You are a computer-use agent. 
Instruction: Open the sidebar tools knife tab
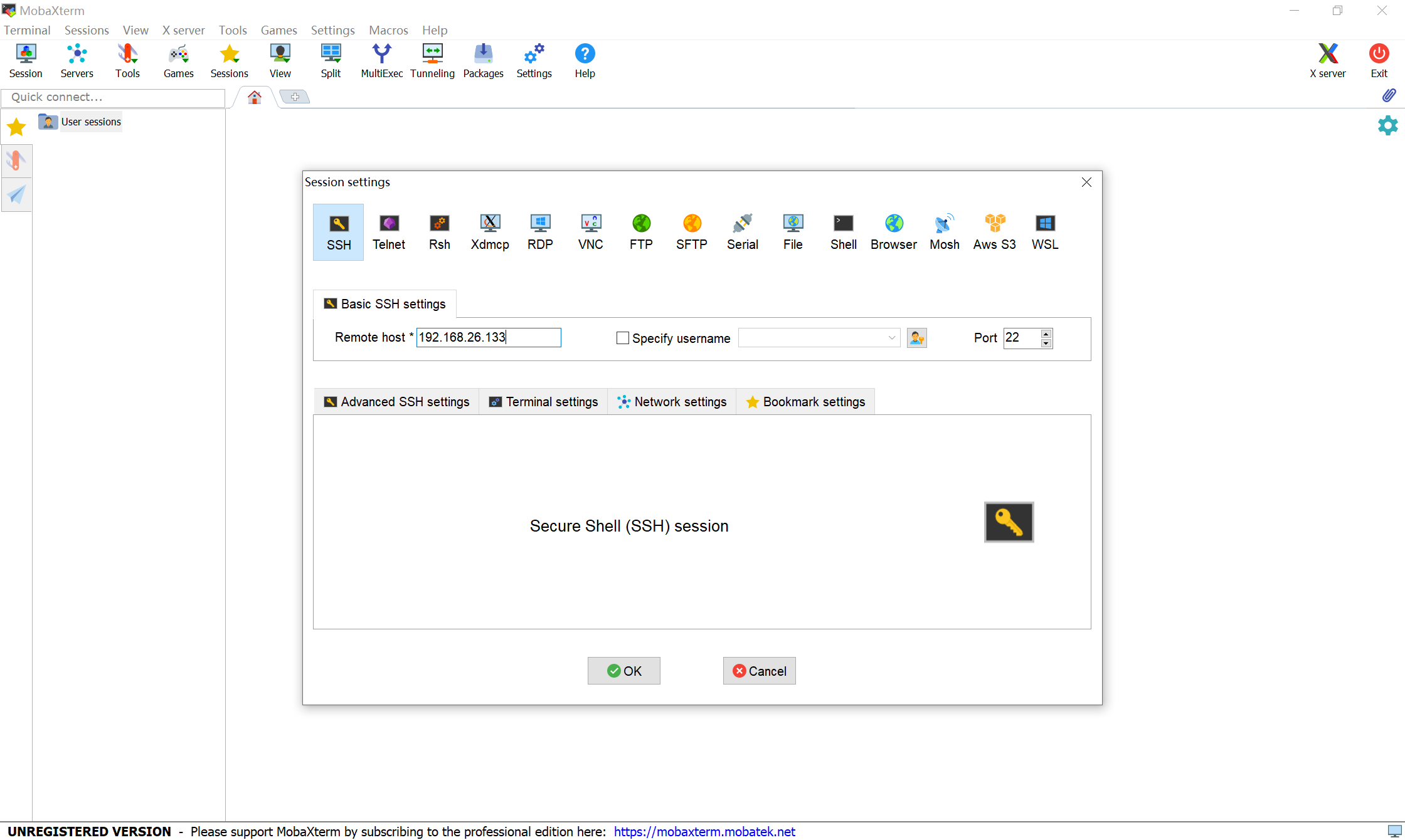(x=16, y=161)
